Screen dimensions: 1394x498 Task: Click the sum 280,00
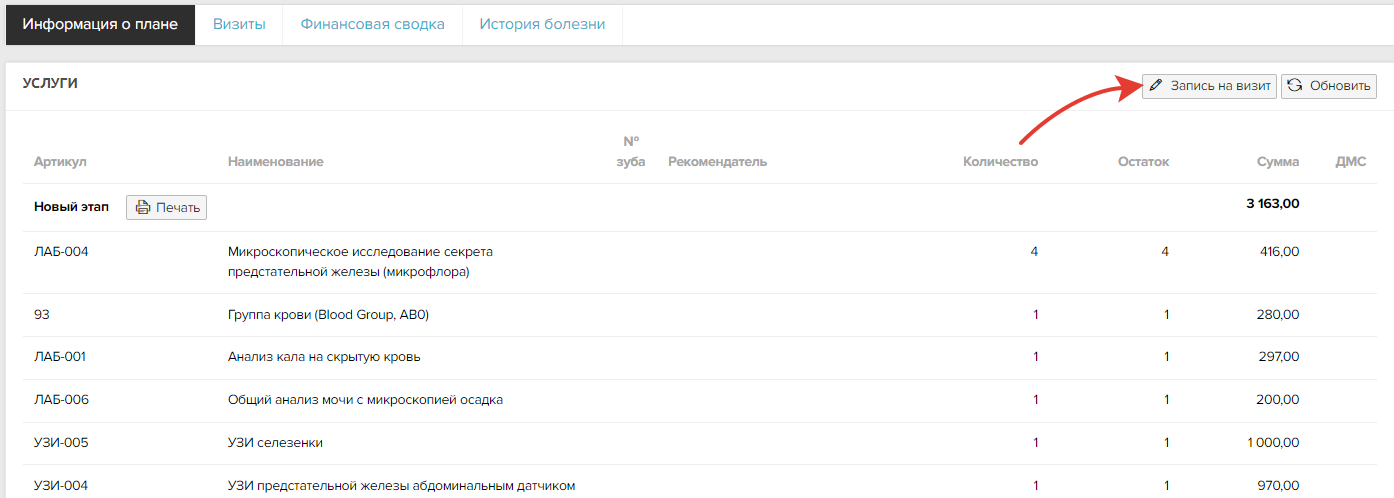(x=1279, y=314)
